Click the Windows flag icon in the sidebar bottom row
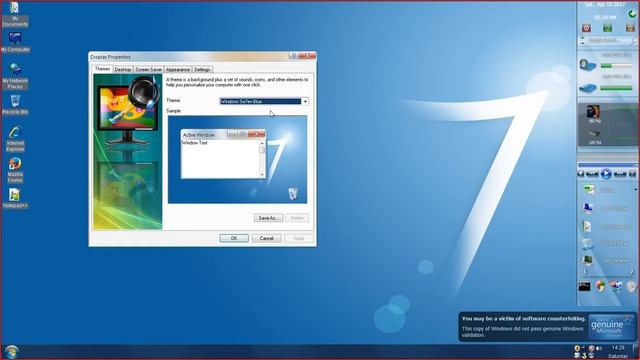The width and height of the screenshot is (640, 360). pos(616,287)
